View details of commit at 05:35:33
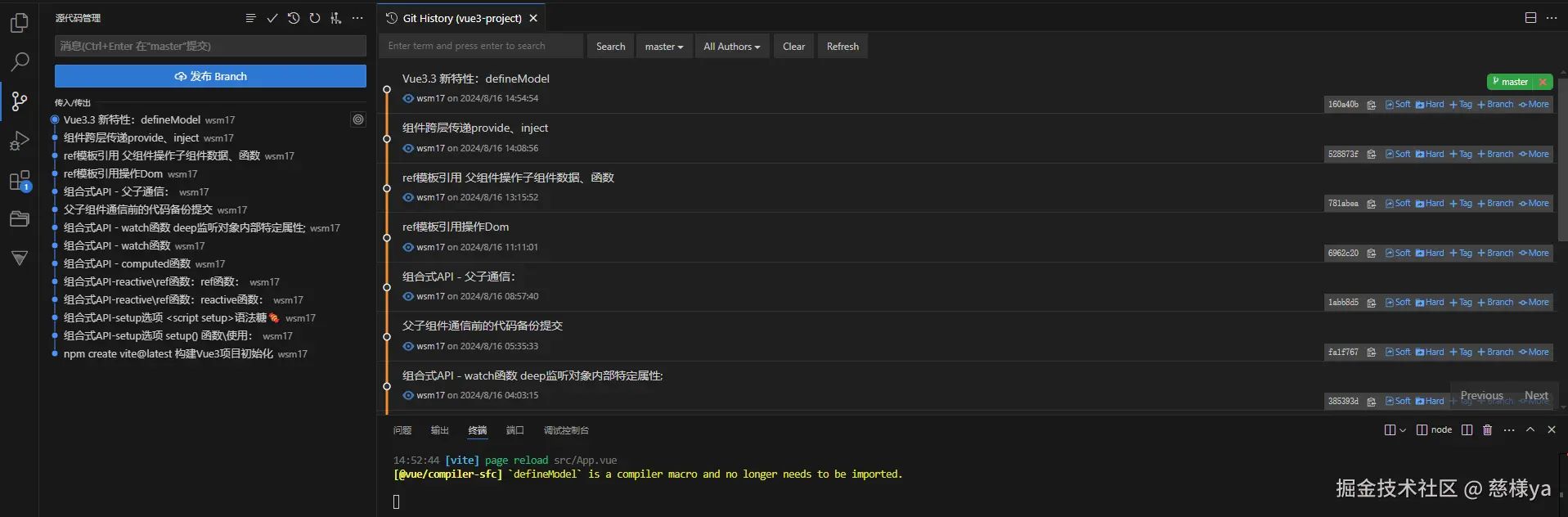The width and height of the screenshot is (1568, 517). click(x=407, y=346)
